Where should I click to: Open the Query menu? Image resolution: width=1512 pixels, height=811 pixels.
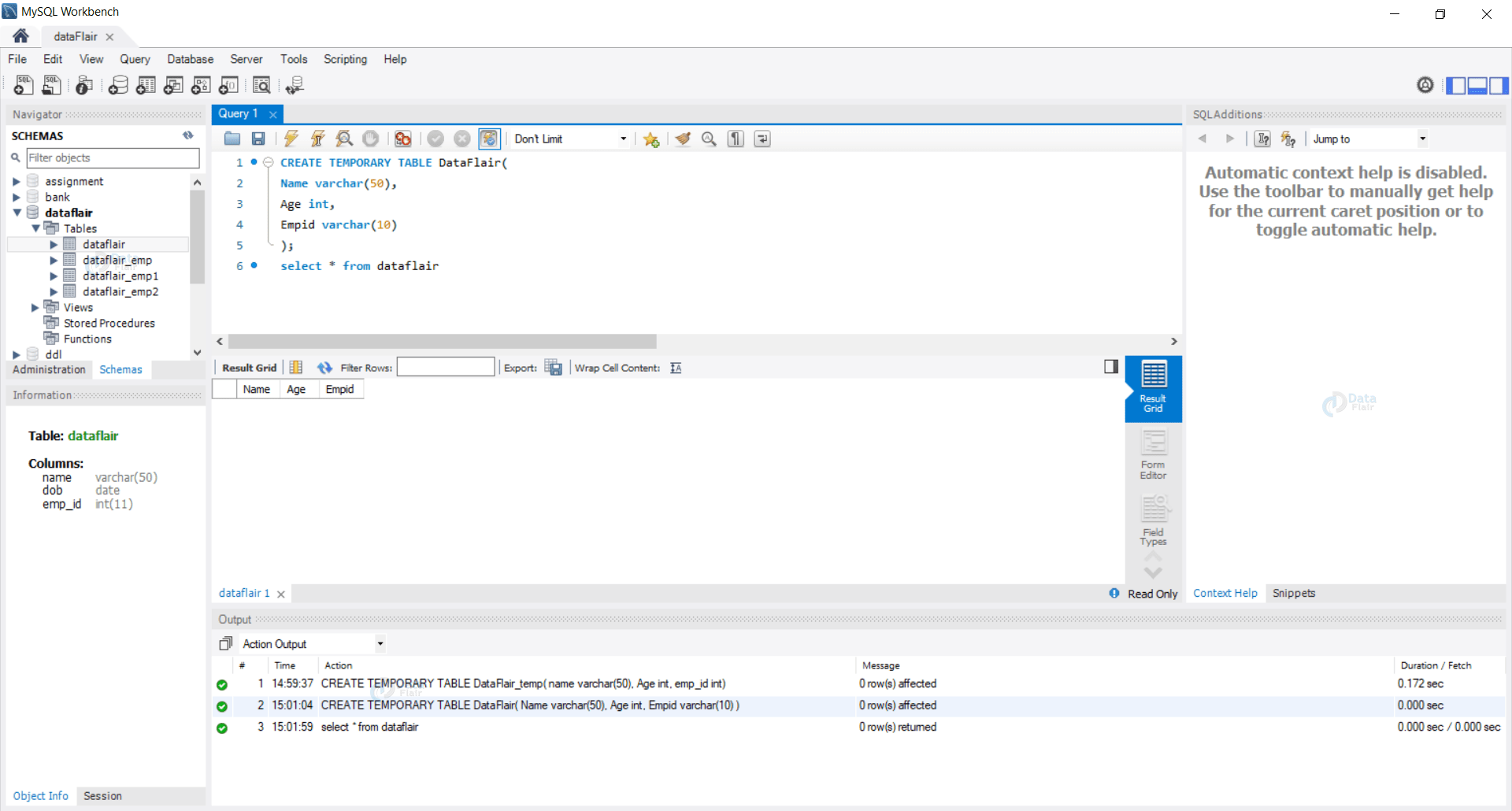pyautogui.click(x=135, y=59)
